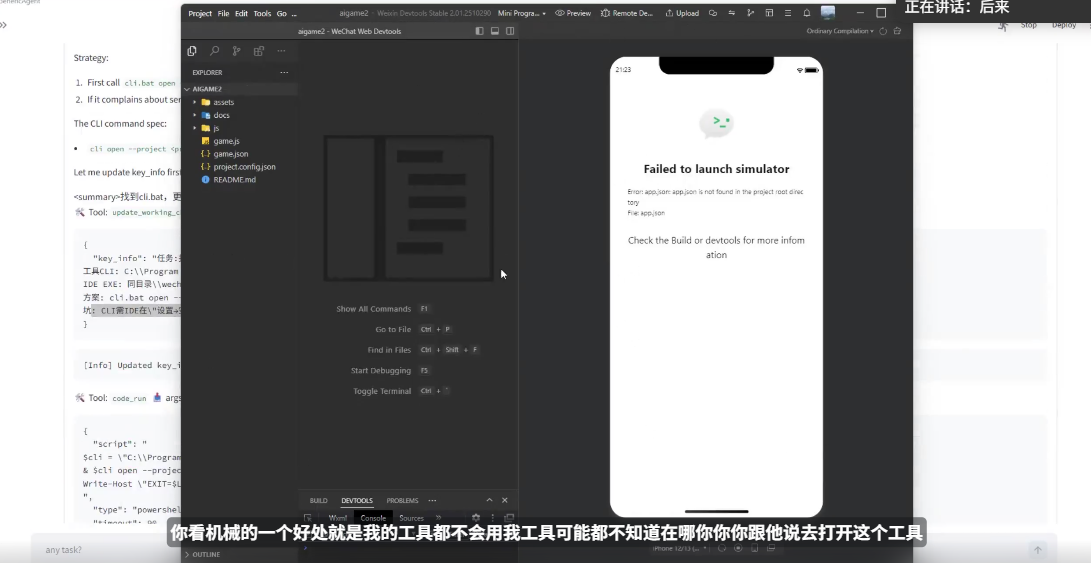Open Explorer panel's more actions ellipsis
Screen dimensions: 1091x563
point(284,72)
